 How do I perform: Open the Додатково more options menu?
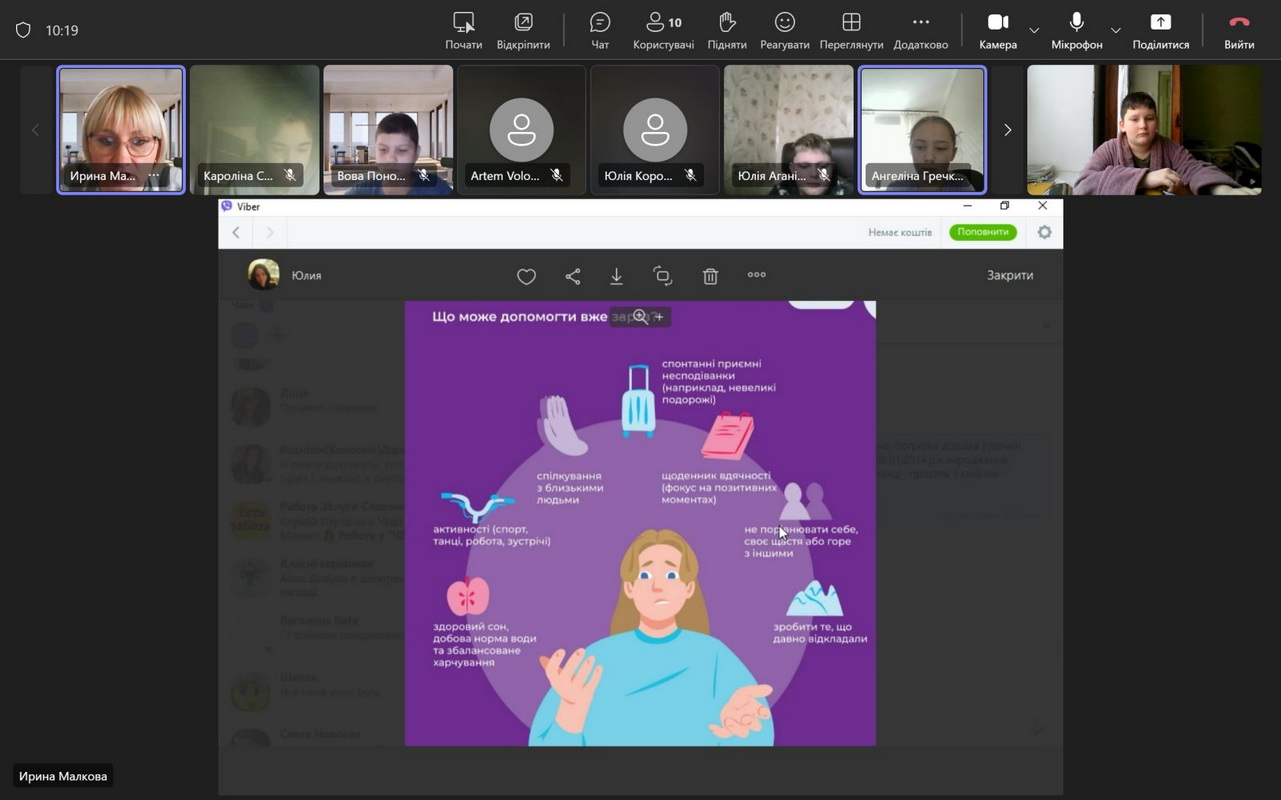click(x=920, y=30)
